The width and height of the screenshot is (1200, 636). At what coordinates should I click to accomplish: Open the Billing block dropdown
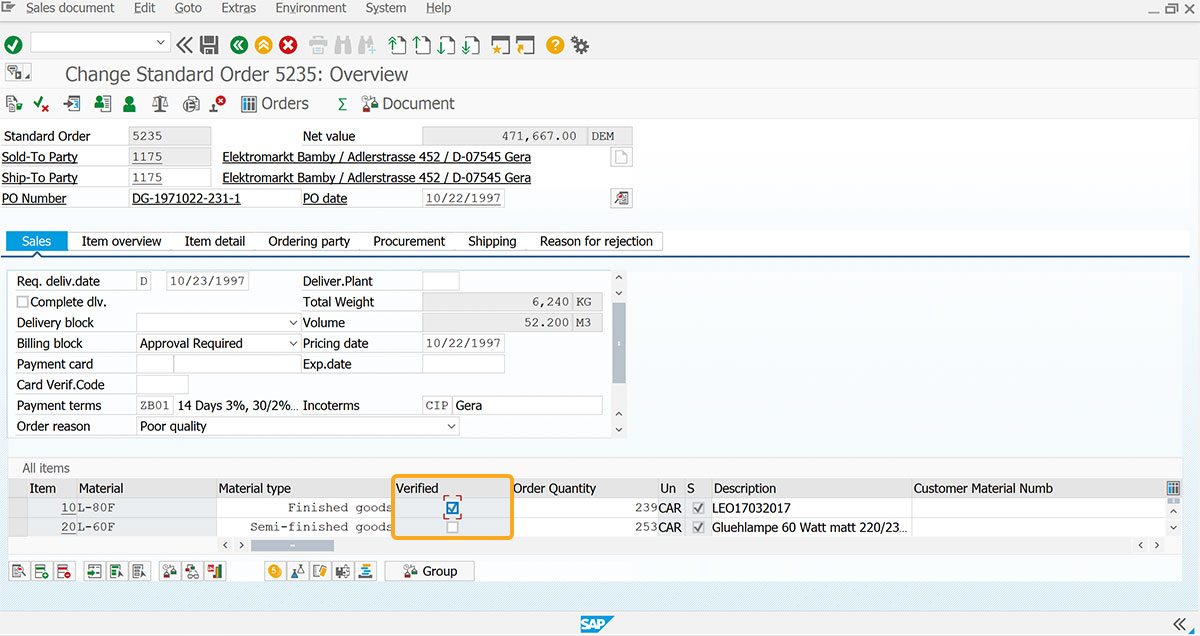coord(293,343)
